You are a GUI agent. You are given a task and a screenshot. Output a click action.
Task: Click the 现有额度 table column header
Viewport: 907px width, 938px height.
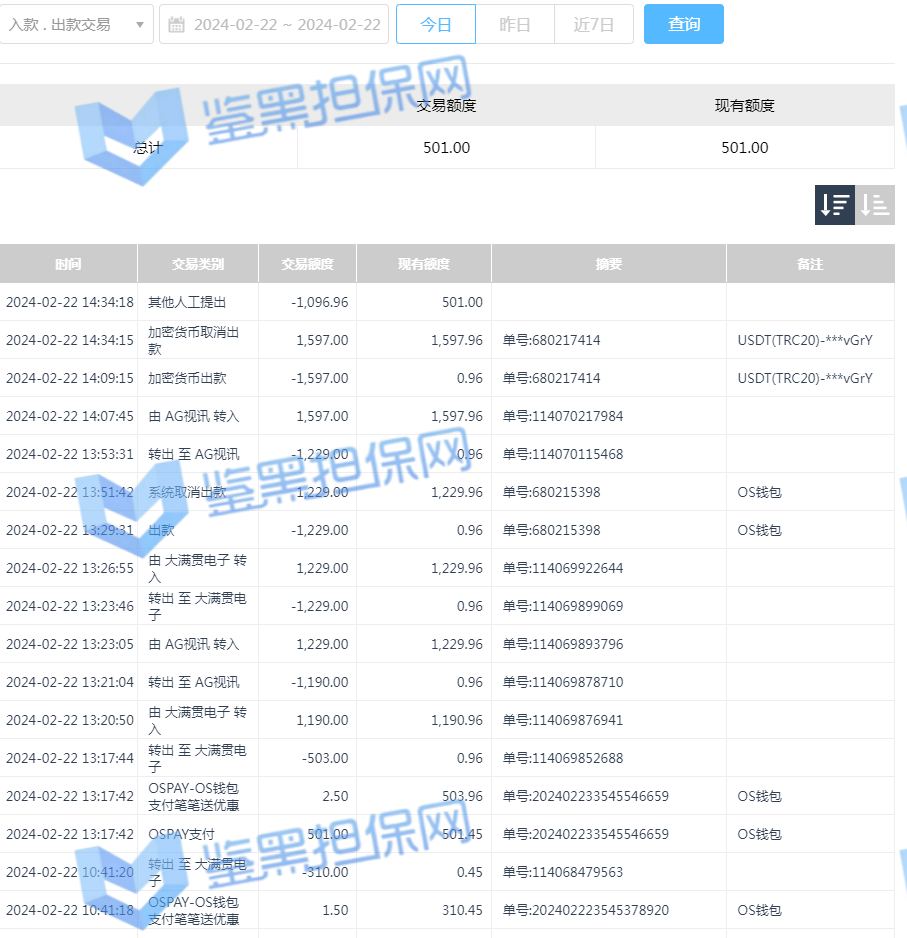point(423,264)
